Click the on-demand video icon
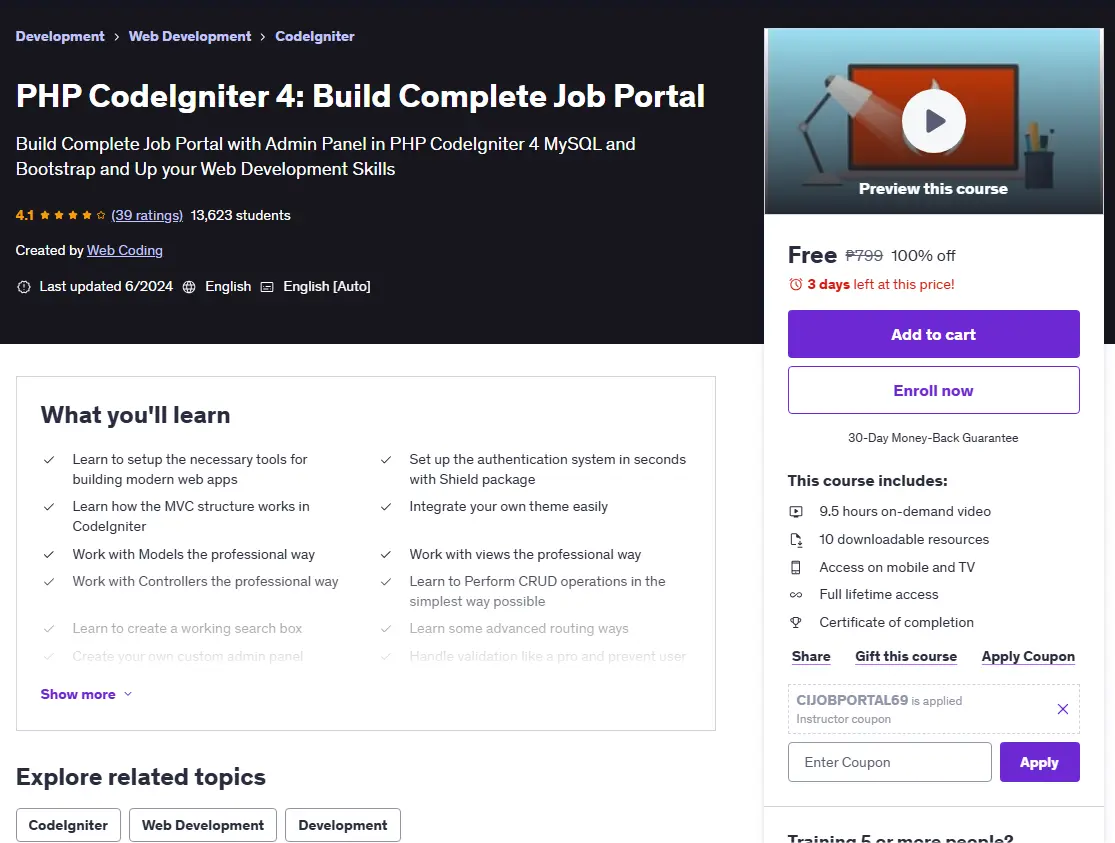Screen dimensions: 1115x843 click(796, 511)
